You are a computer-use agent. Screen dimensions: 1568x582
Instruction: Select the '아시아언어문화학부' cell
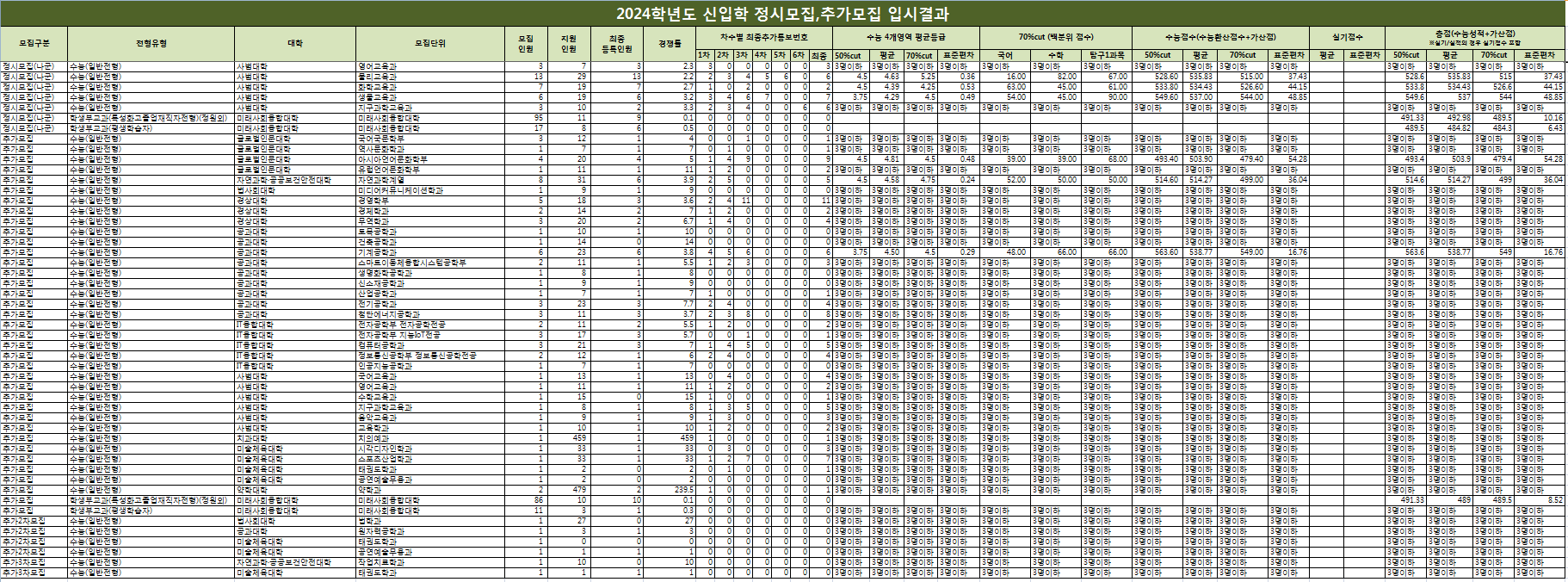point(430,159)
